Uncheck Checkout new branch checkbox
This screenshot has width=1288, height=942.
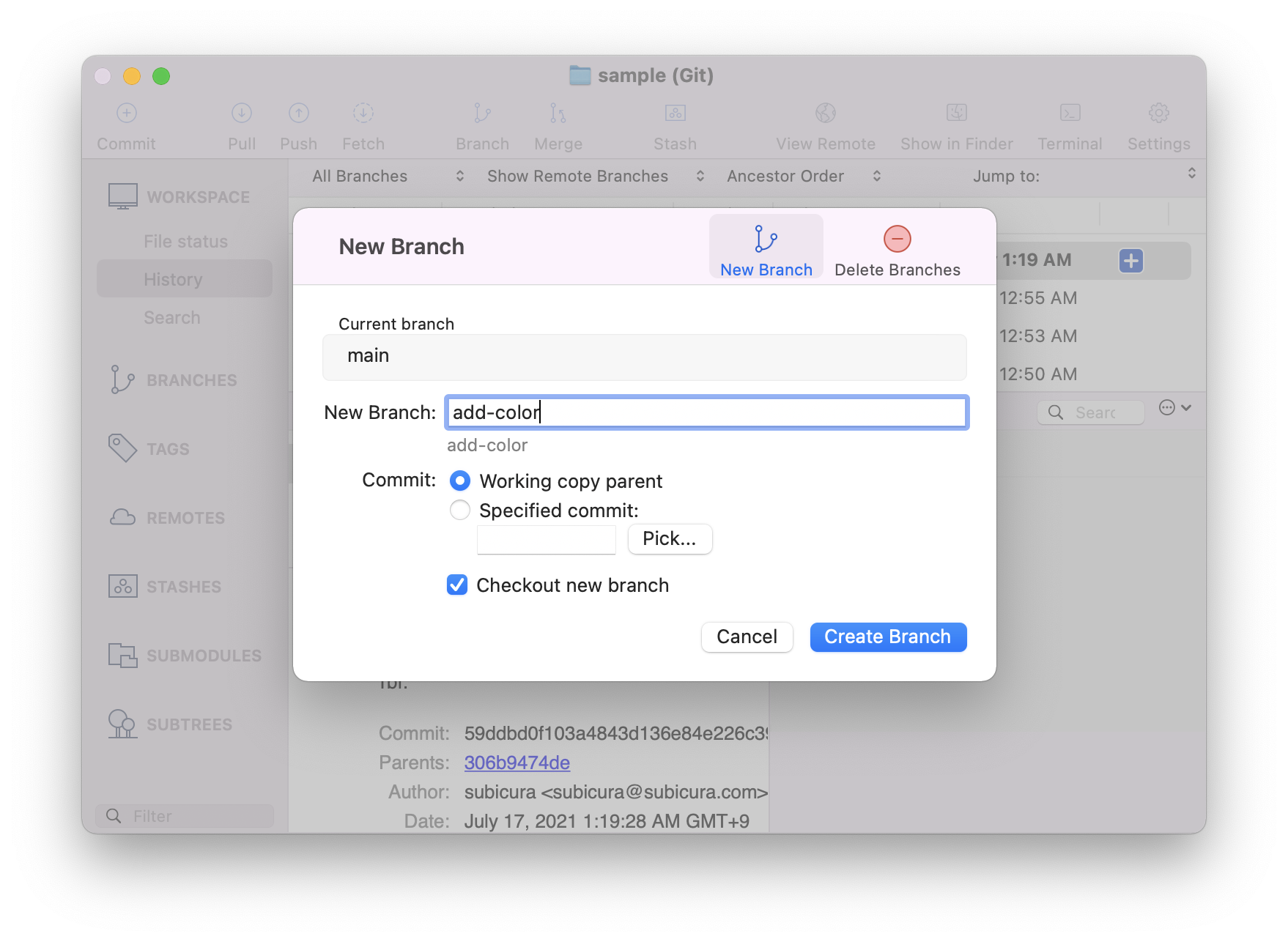click(x=457, y=585)
